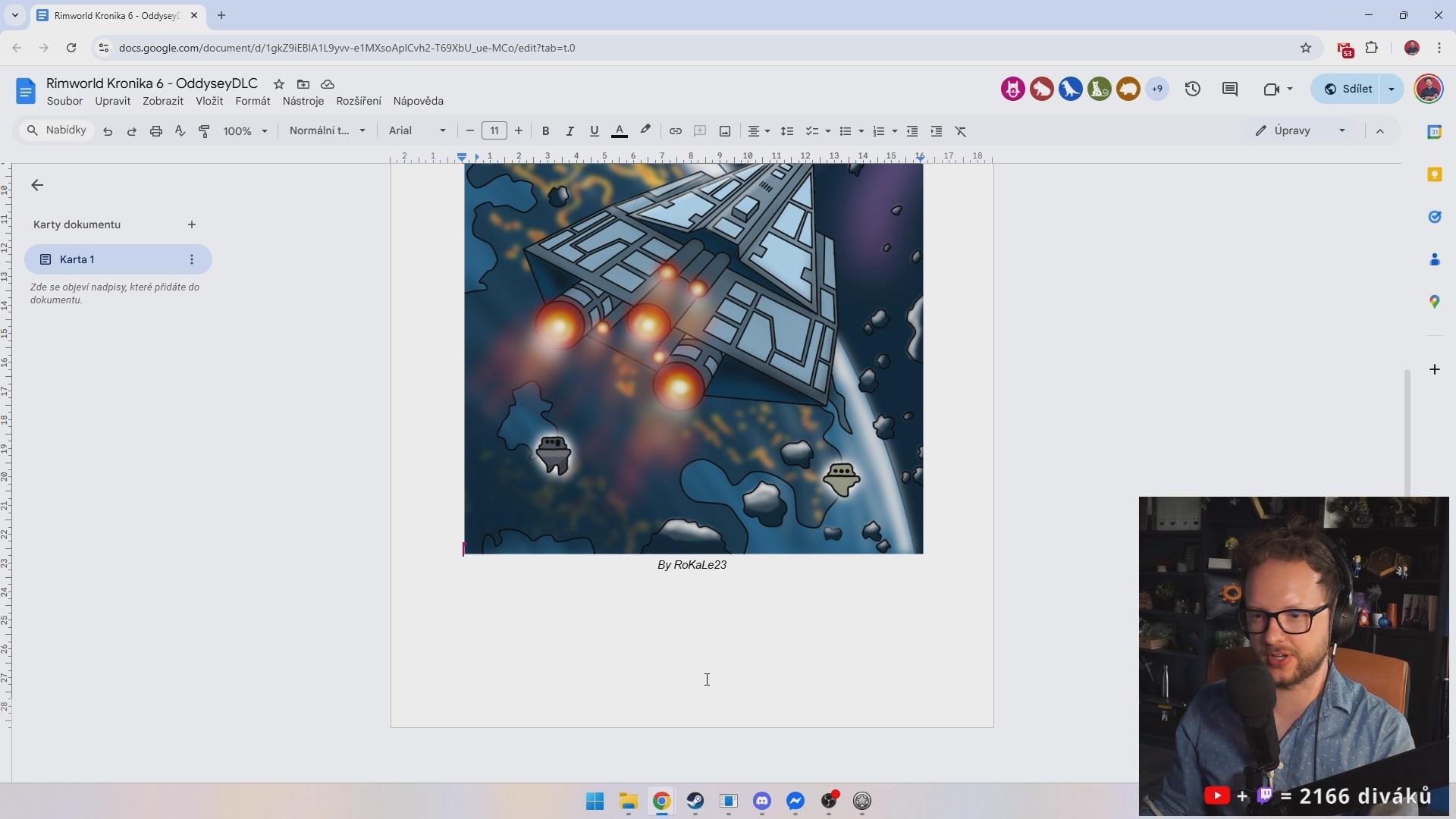
Task: Expand checklist menu arrow
Action: click(828, 131)
